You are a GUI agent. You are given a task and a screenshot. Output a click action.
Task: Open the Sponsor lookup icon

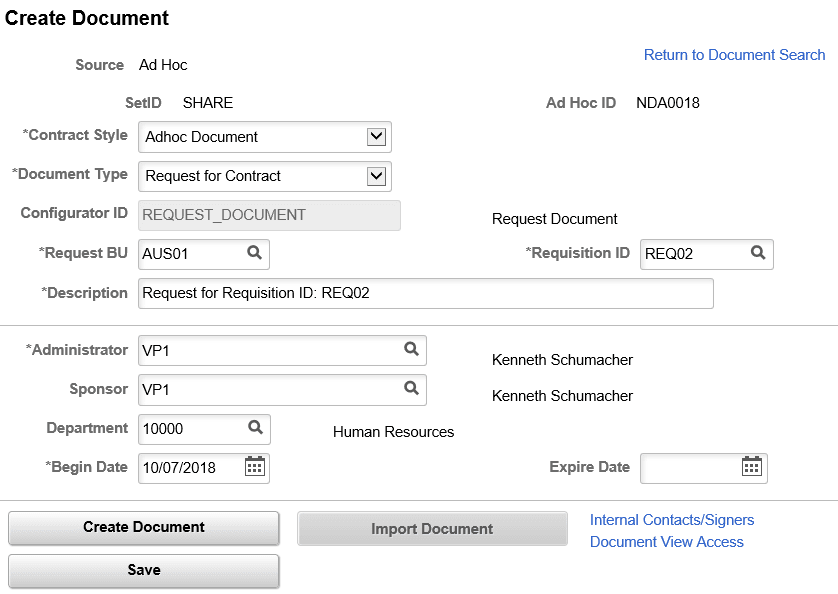(x=410, y=390)
